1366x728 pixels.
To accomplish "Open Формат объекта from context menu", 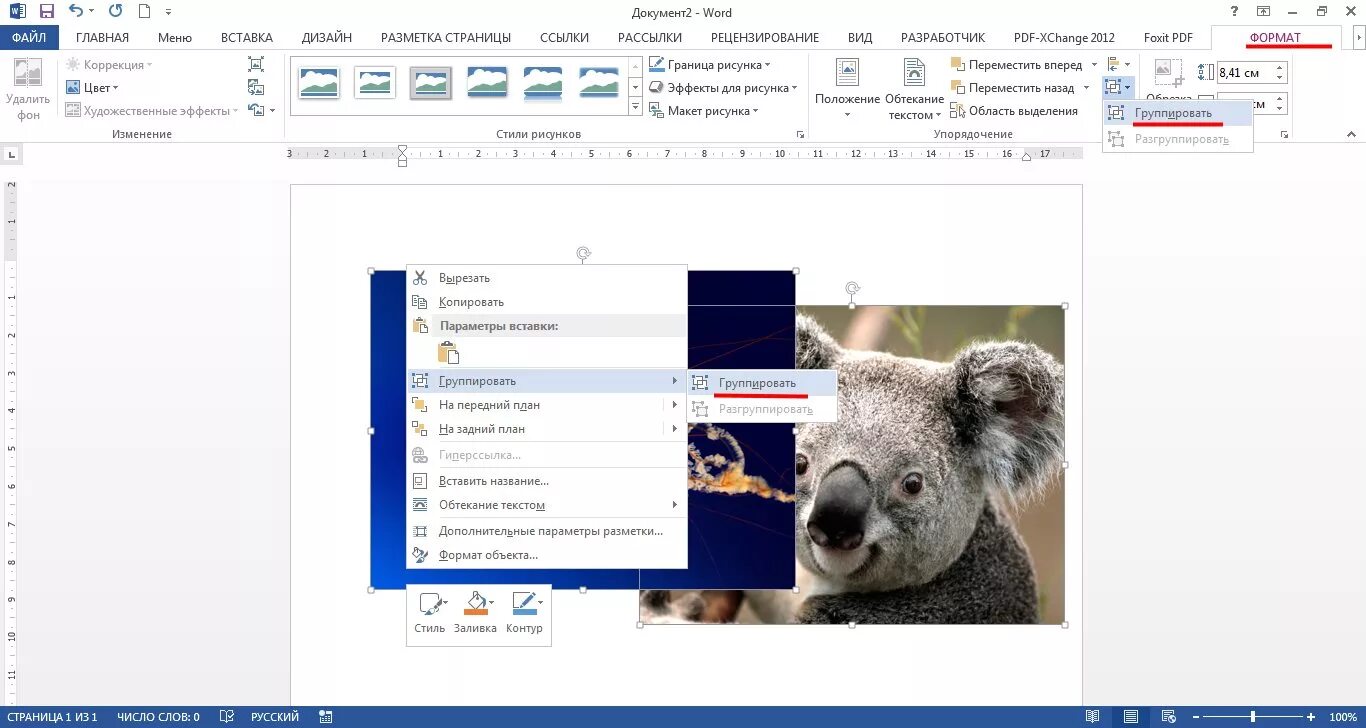I will [547, 555].
